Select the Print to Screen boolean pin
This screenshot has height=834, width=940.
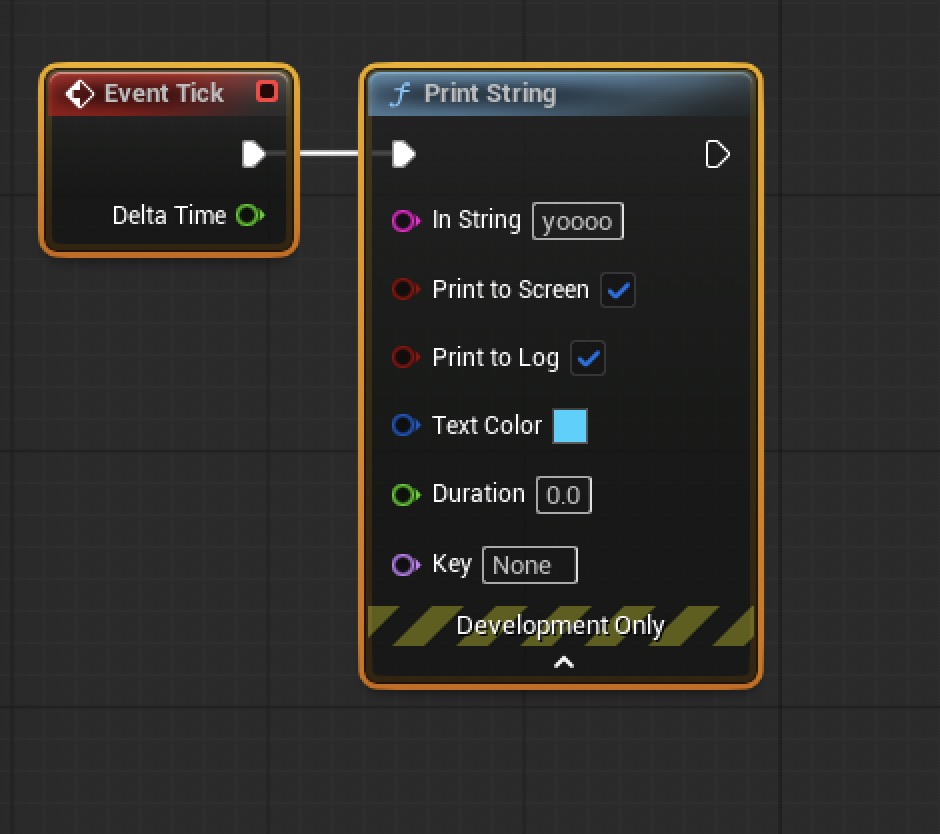click(x=405, y=290)
